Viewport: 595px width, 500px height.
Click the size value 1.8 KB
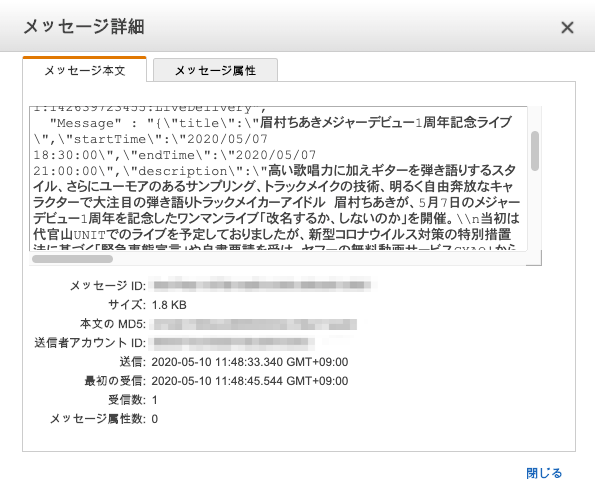169,305
